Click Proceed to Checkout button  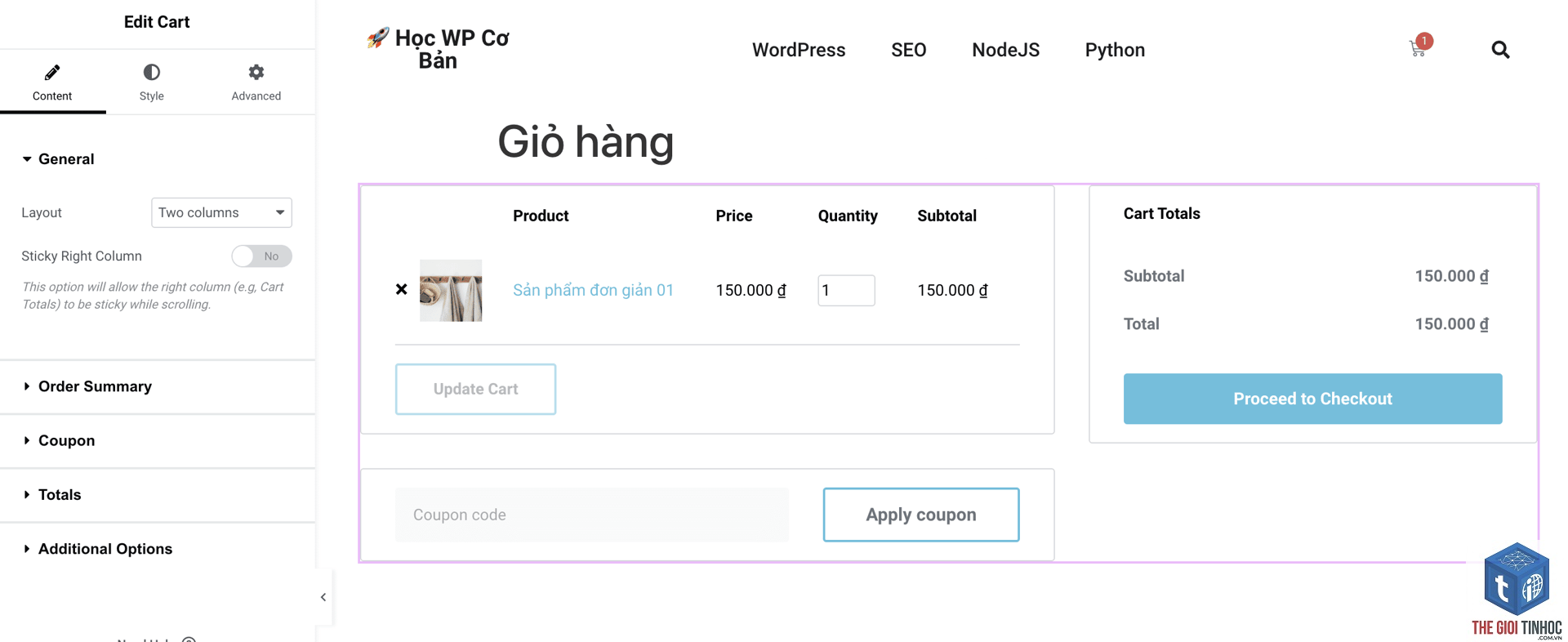click(x=1312, y=399)
